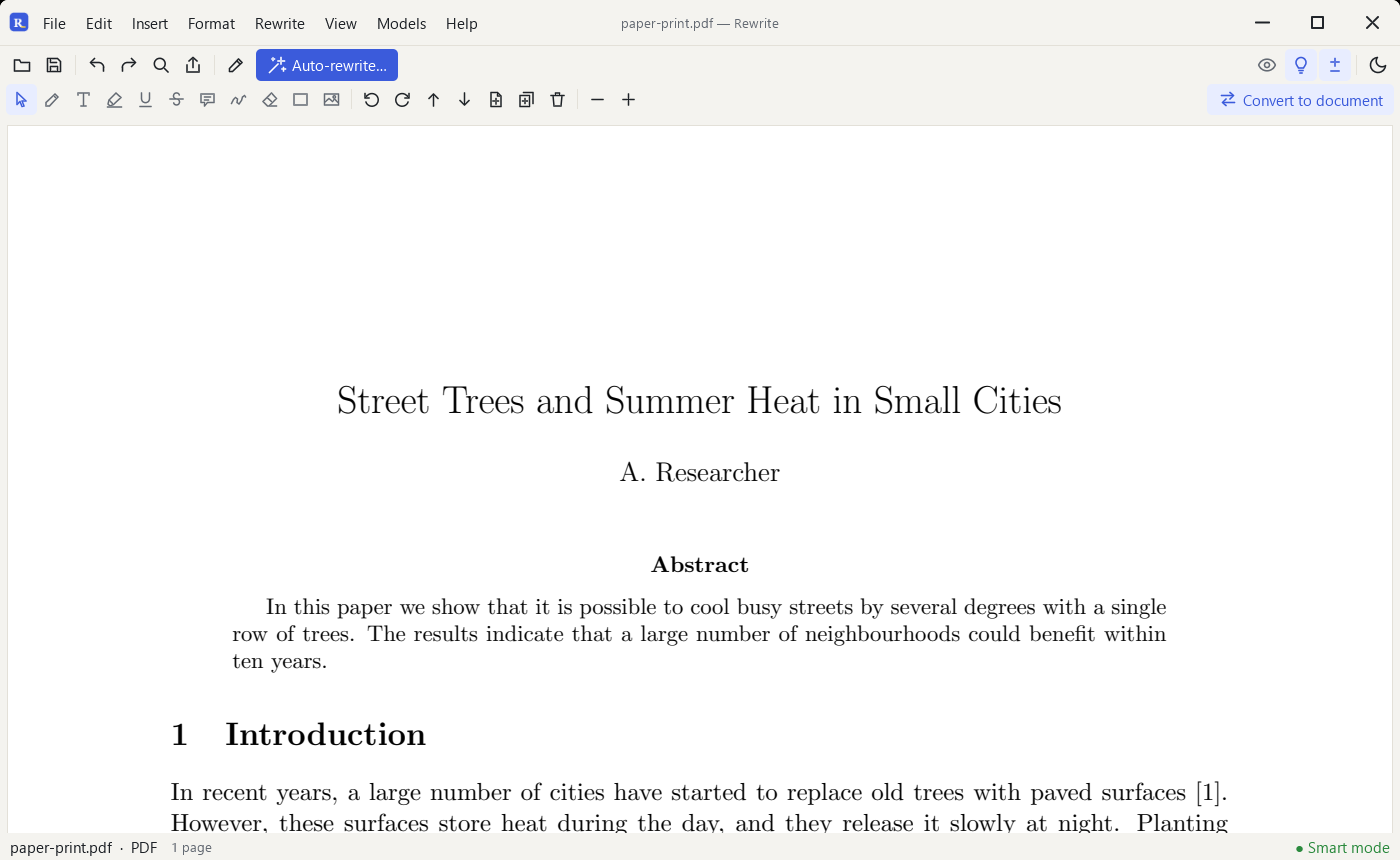The height and width of the screenshot is (860, 1400).
Task: Select the Text tool
Action: point(83,100)
